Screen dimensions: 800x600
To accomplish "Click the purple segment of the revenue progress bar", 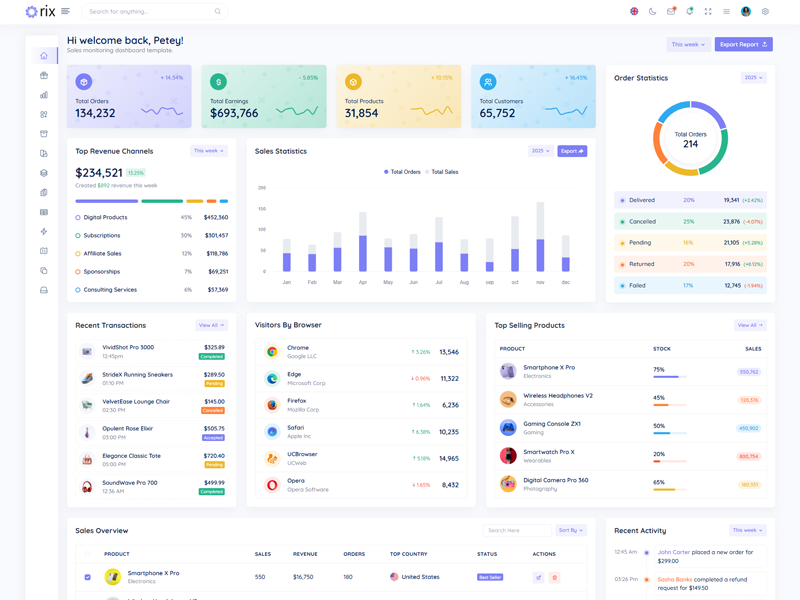I will click(x=107, y=201).
